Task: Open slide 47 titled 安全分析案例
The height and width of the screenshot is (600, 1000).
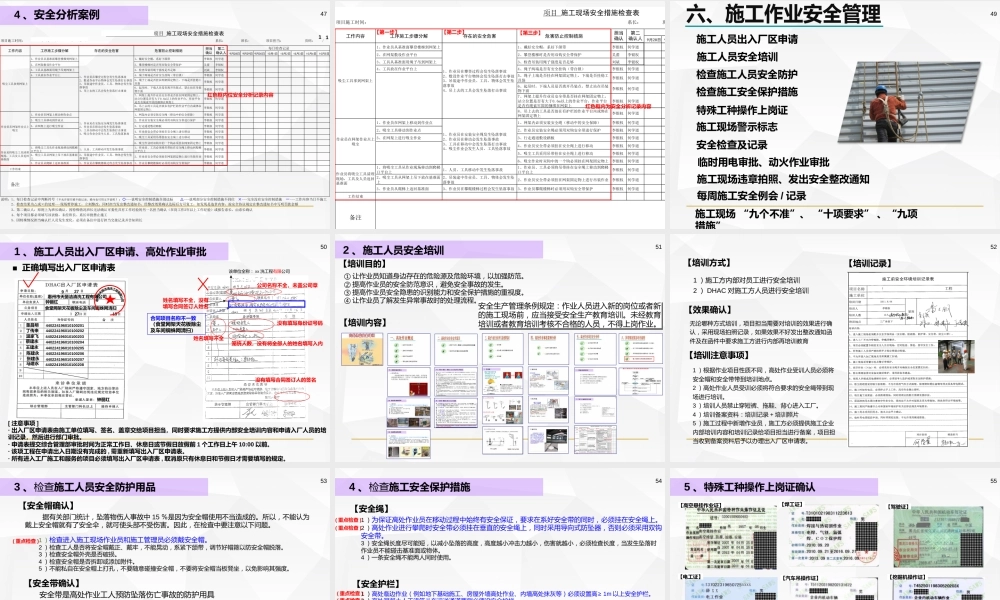Action: [165, 115]
